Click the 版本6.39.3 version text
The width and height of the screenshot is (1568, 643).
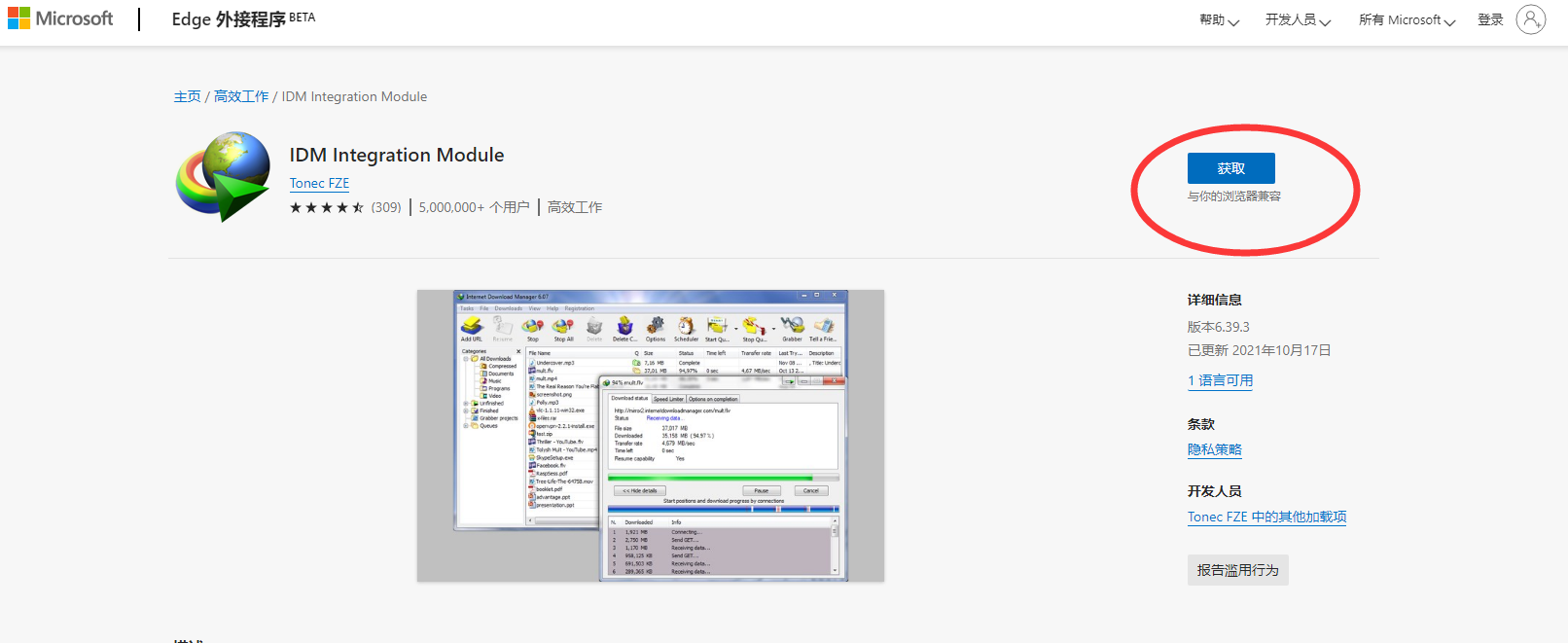1219,327
